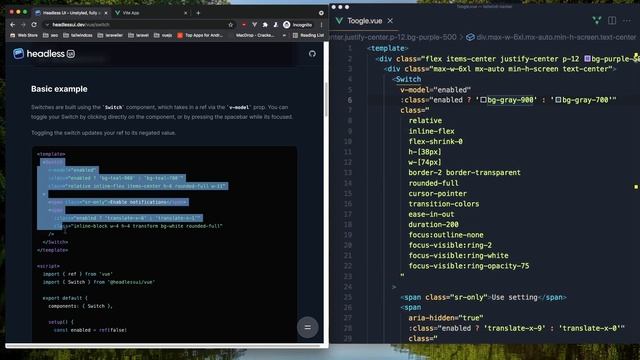Open editor More Actions ellipsis

click(627, 20)
